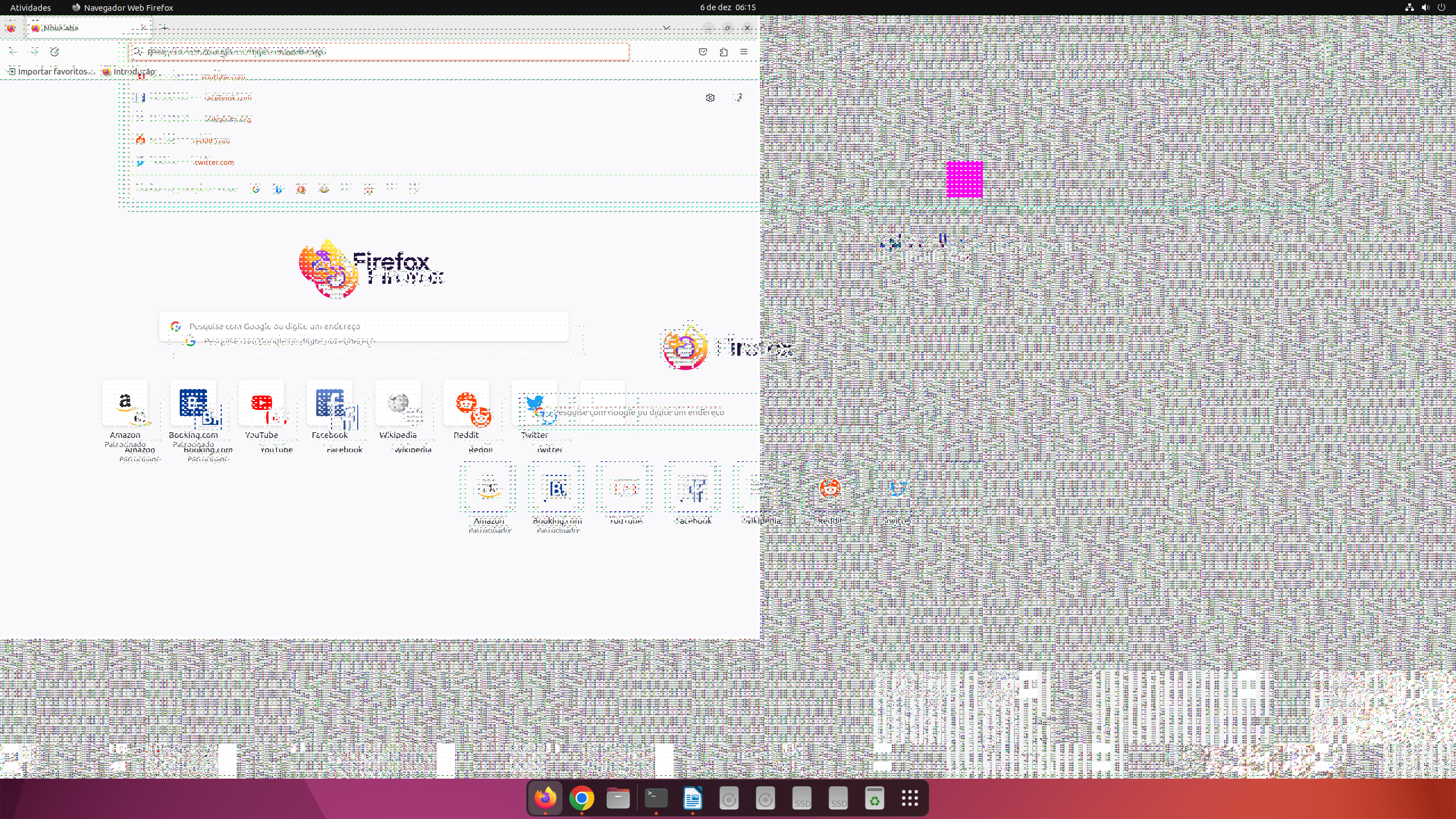Open the hamburger application menu
Viewport: 1456px width, 819px height.
[744, 52]
